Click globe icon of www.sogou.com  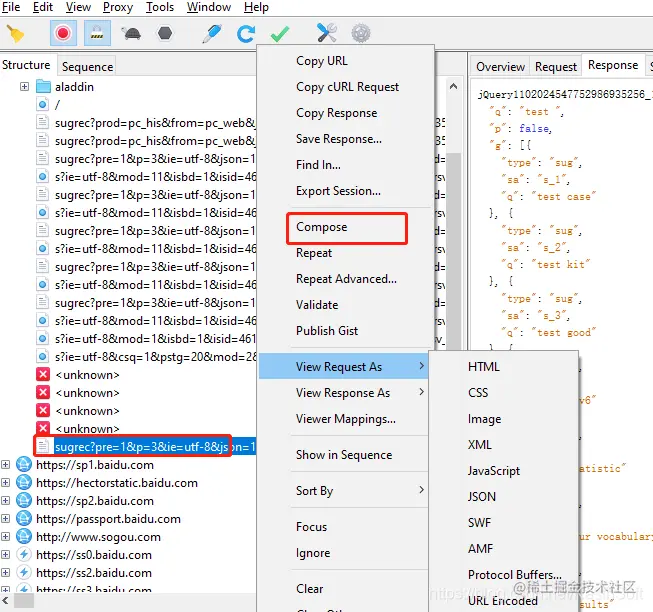(x=24, y=537)
